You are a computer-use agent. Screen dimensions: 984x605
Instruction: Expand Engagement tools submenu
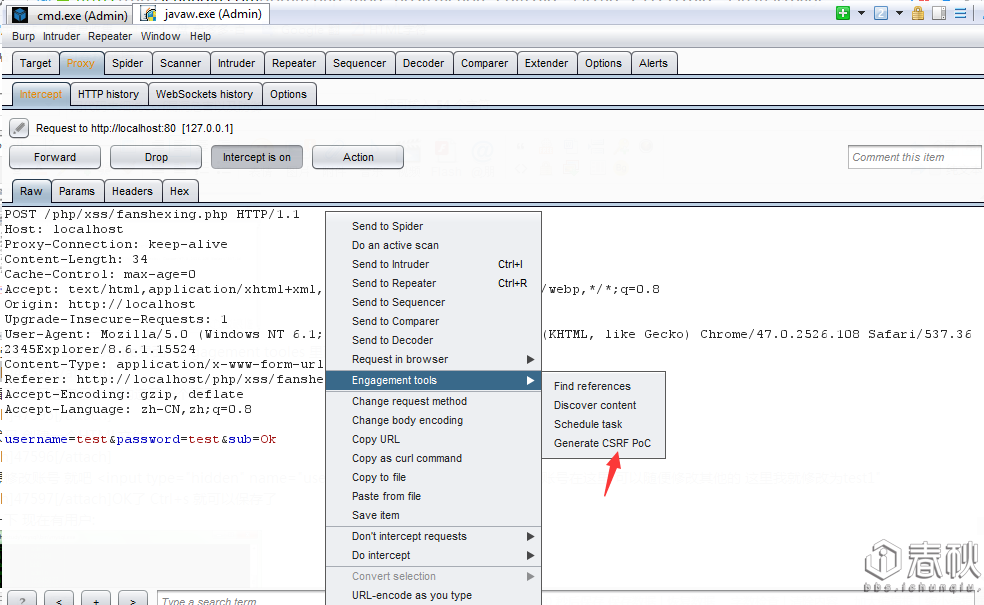(434, 380)
